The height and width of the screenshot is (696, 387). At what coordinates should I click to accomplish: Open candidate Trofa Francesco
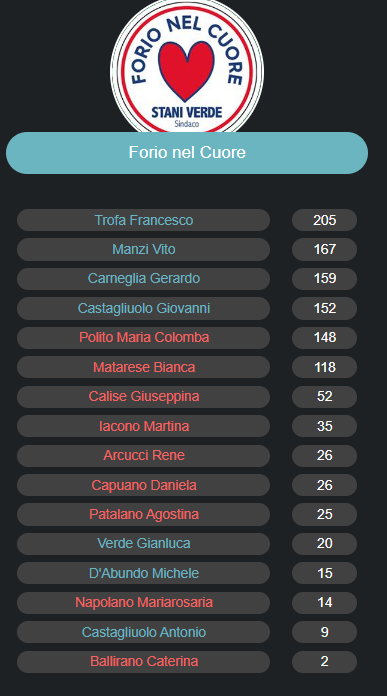pyautogui.click(x=143, y=220)
